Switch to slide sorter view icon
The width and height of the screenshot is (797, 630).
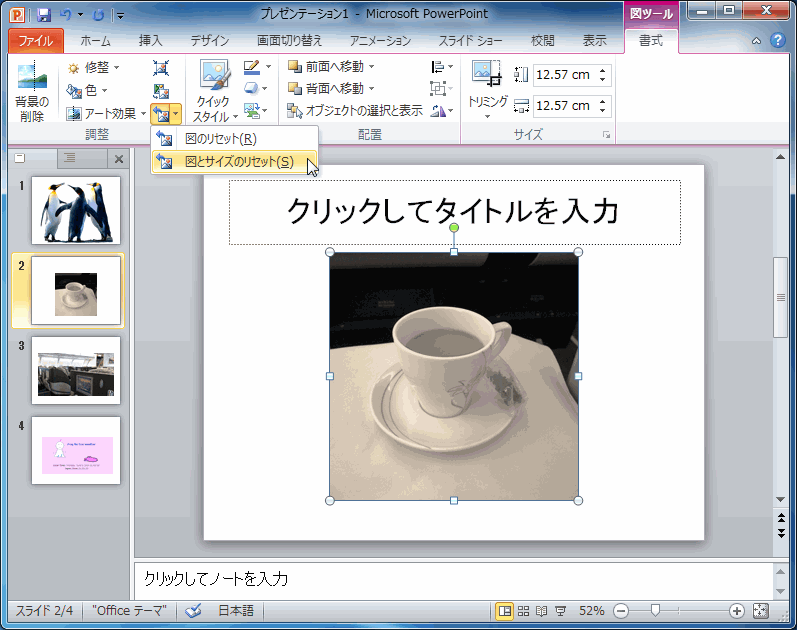(523, 610)
